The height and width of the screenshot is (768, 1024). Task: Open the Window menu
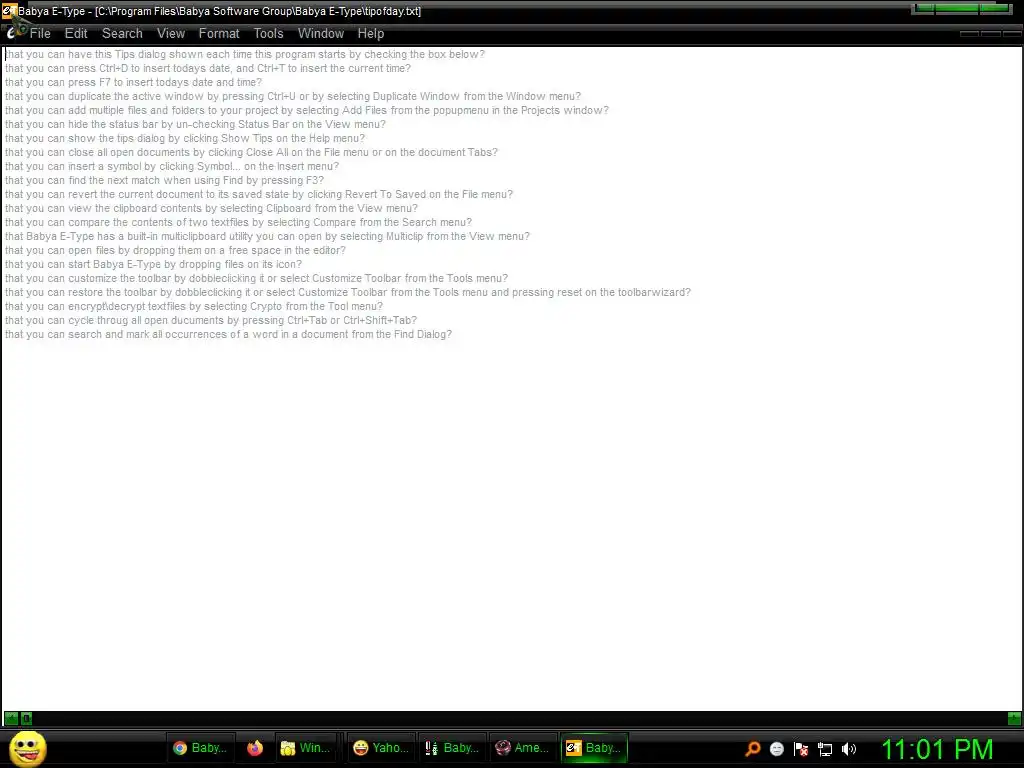pos(321,33)
